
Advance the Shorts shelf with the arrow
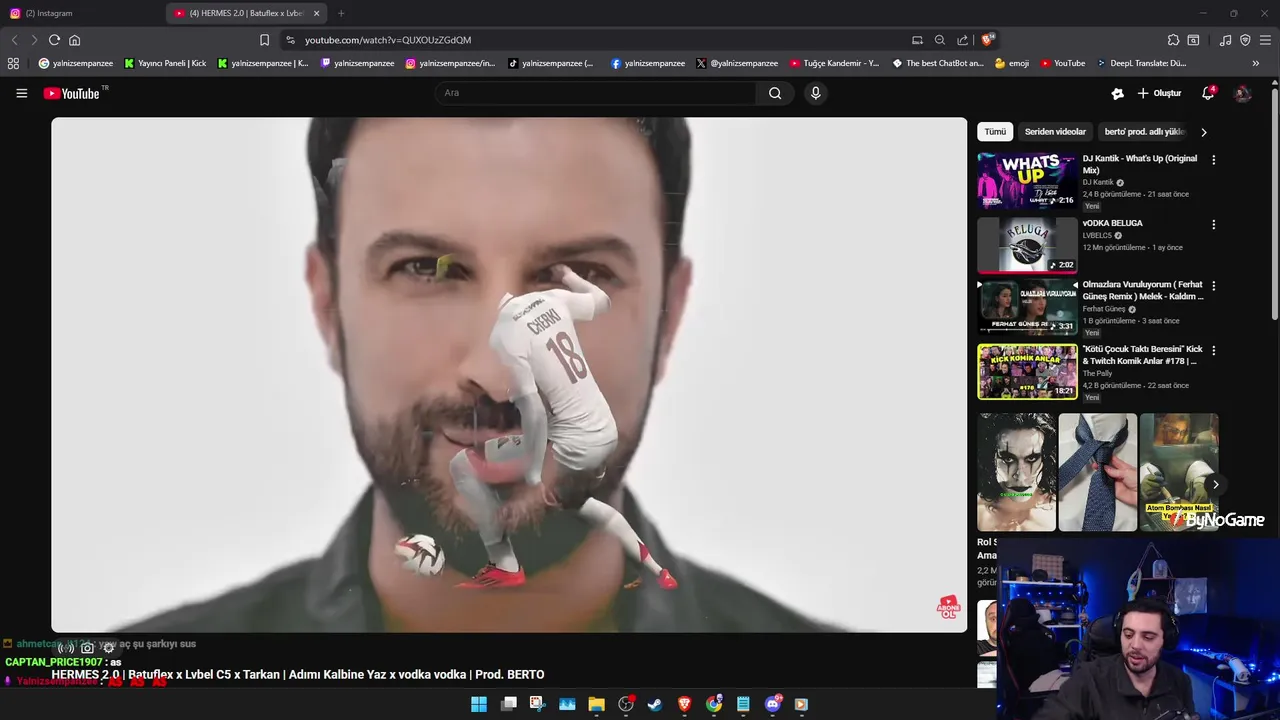point(1216,485)
